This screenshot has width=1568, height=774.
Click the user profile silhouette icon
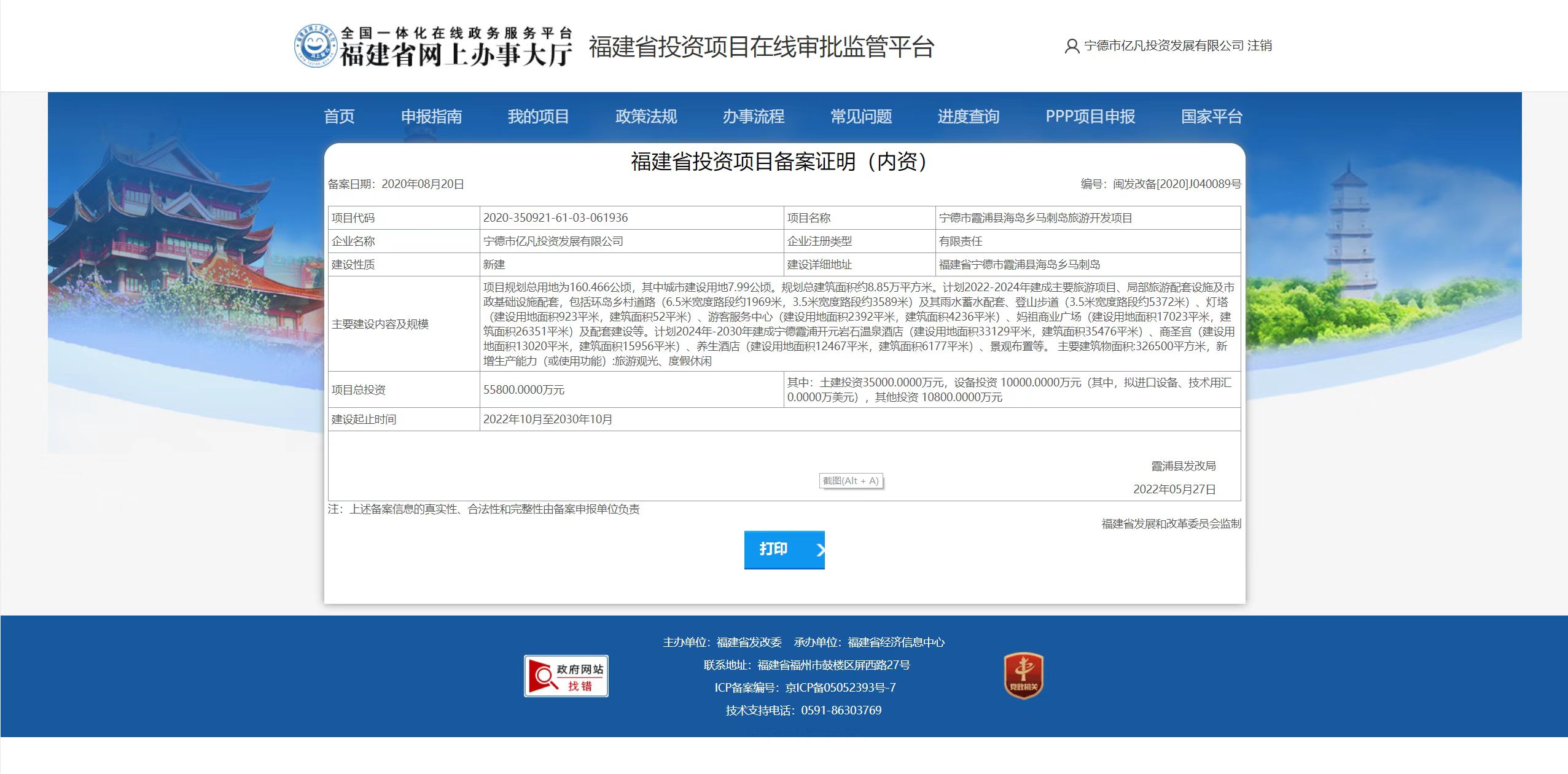pyautogui.click(x=1072, y=46)
